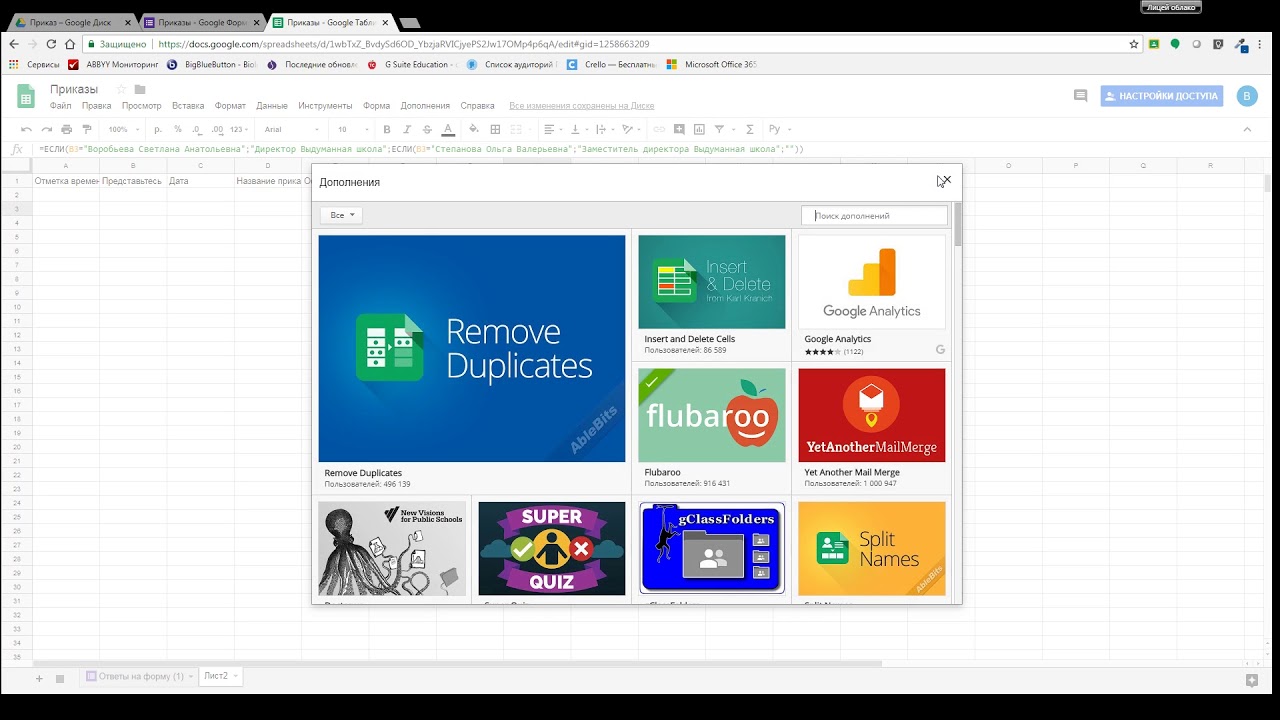Open the user account avatar

(1246, 96)
